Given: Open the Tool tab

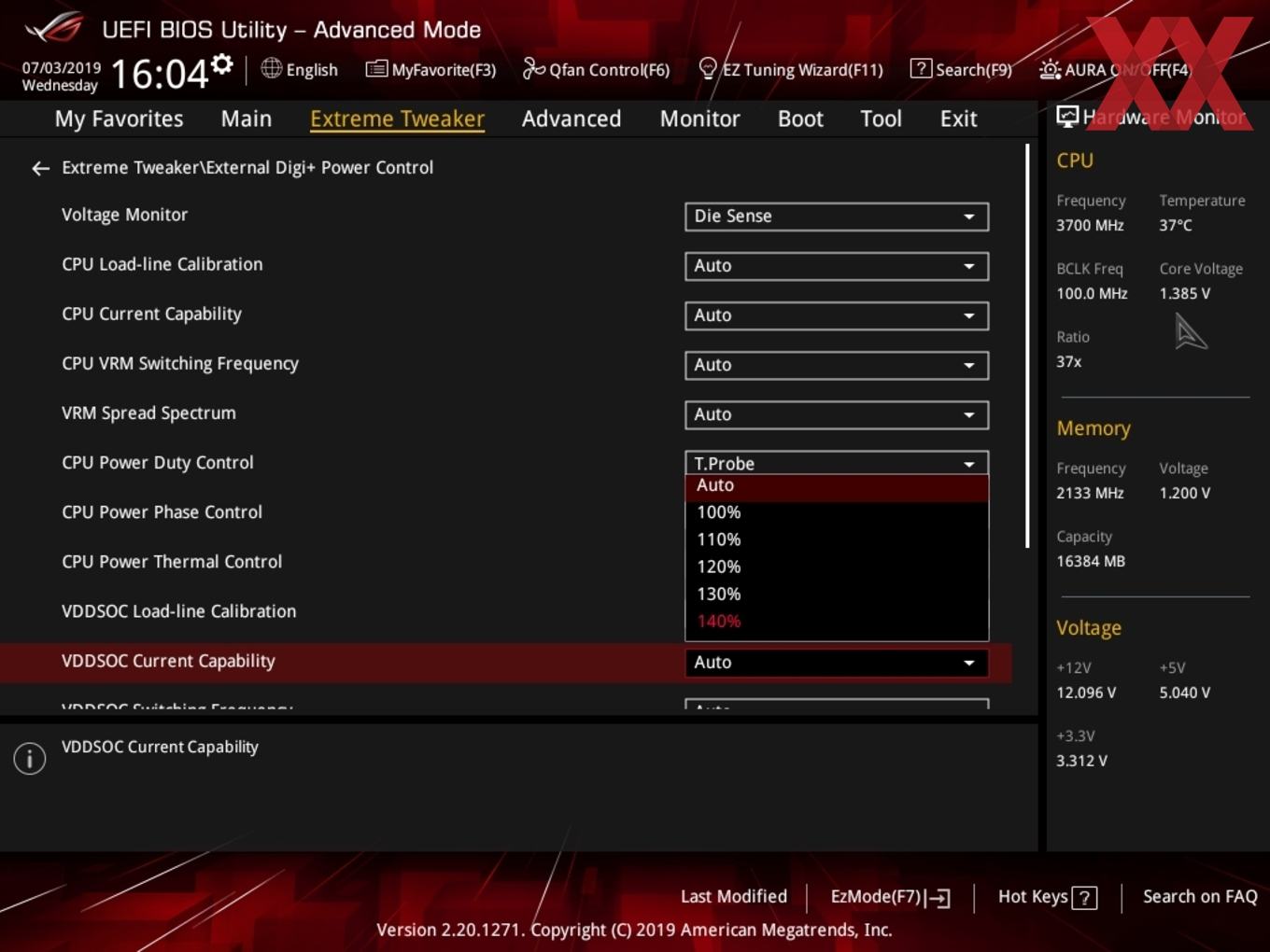Looking at the screenshot, I should click(x=881, y=119).
